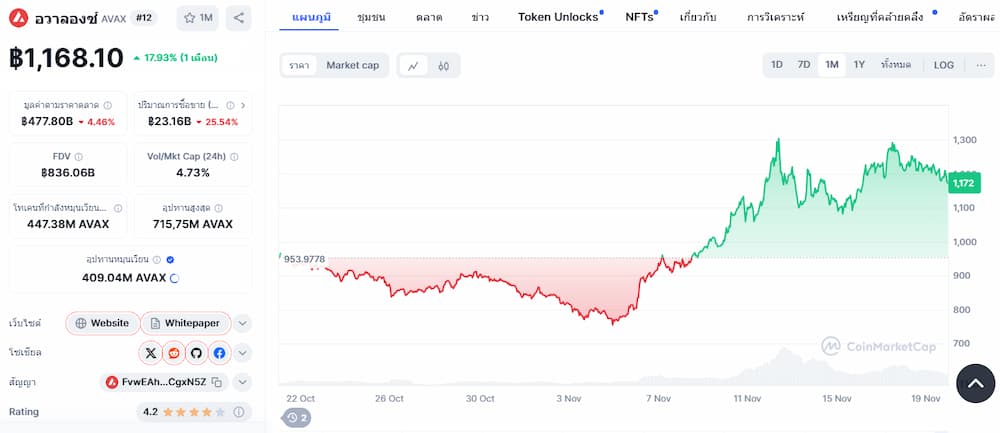Click the green 1,172 current price label

(962, 184)
